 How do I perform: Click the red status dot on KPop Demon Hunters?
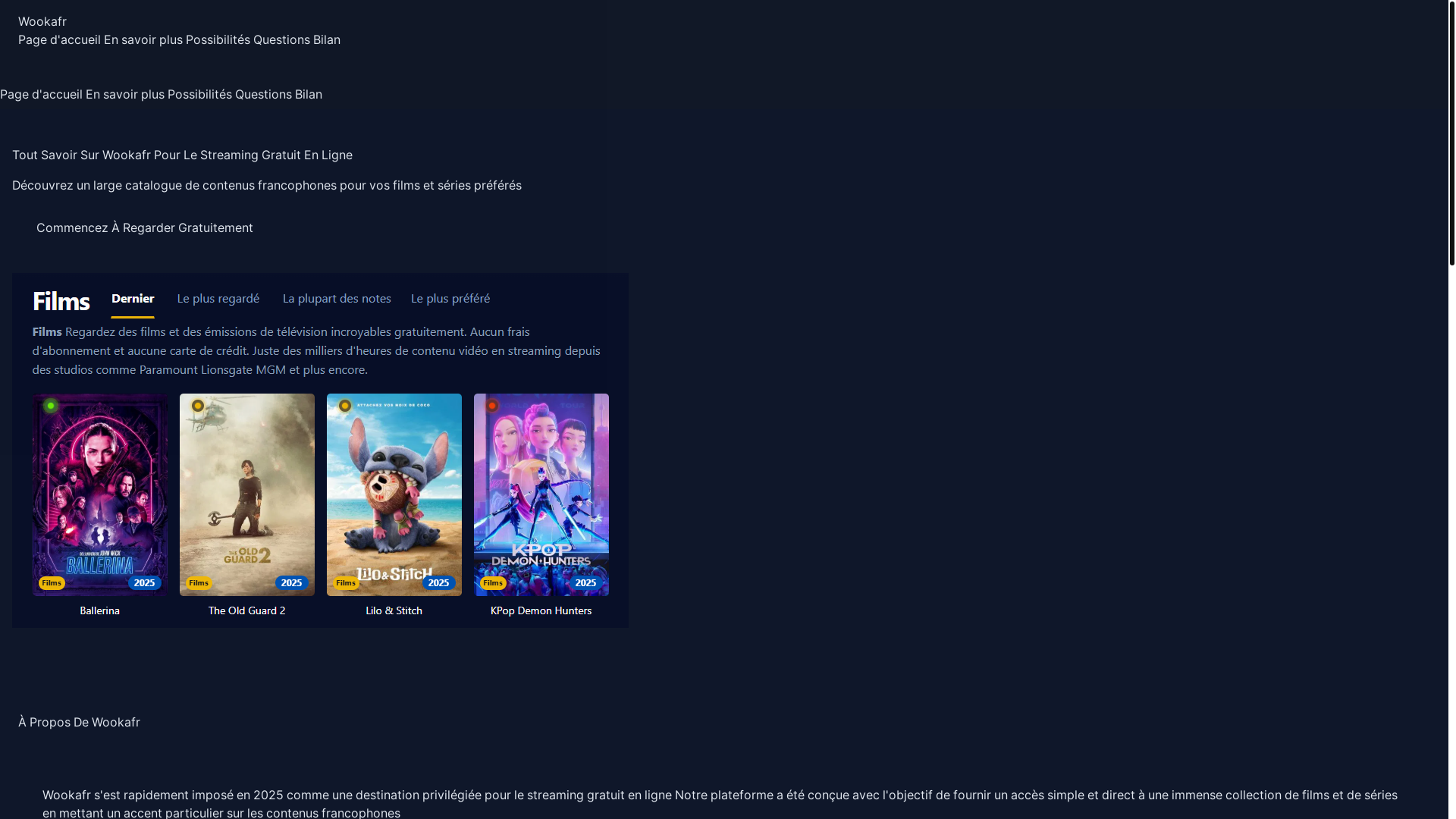(492, 406)
